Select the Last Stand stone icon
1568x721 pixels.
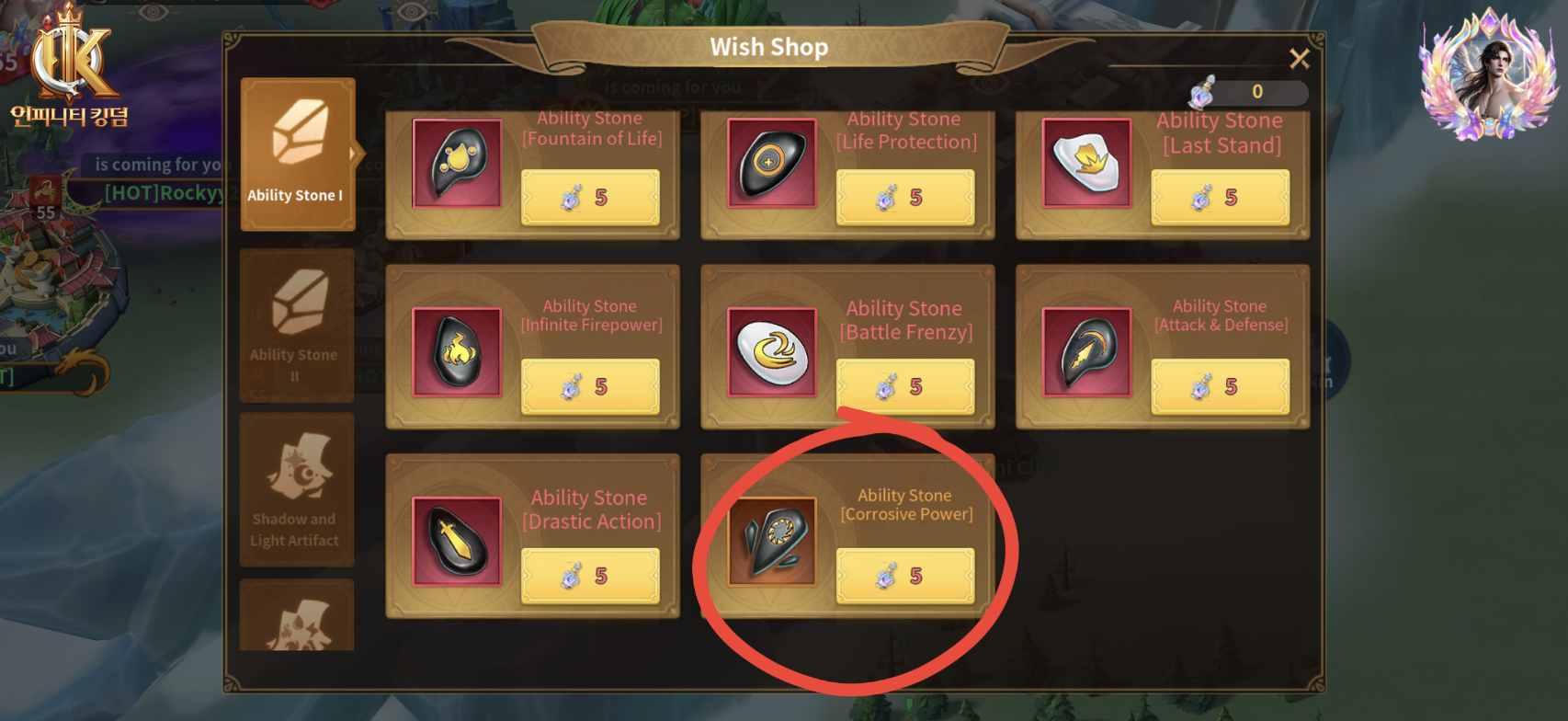click(1086, 164)
